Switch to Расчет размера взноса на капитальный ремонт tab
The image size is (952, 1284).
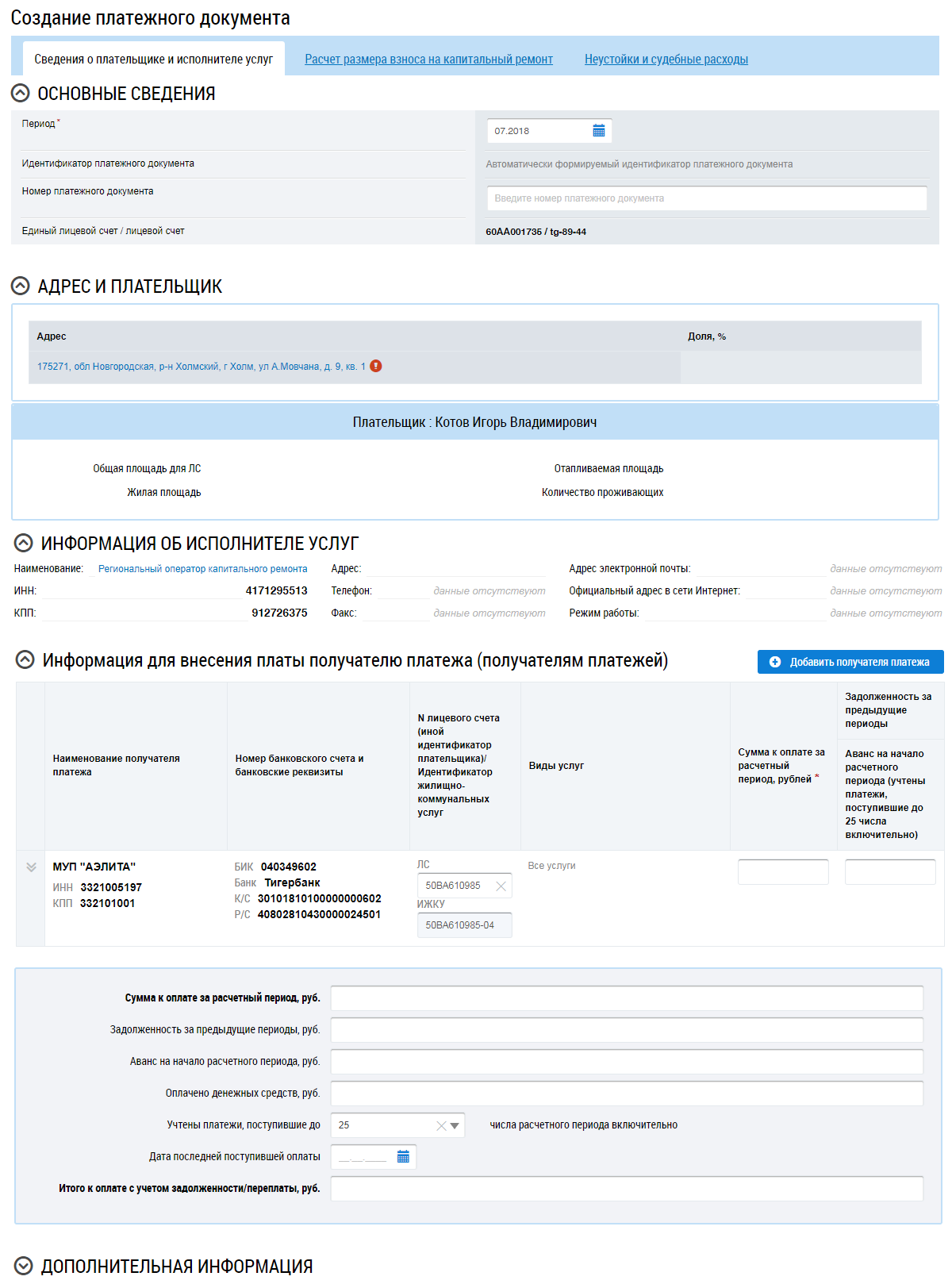(428, 60)
